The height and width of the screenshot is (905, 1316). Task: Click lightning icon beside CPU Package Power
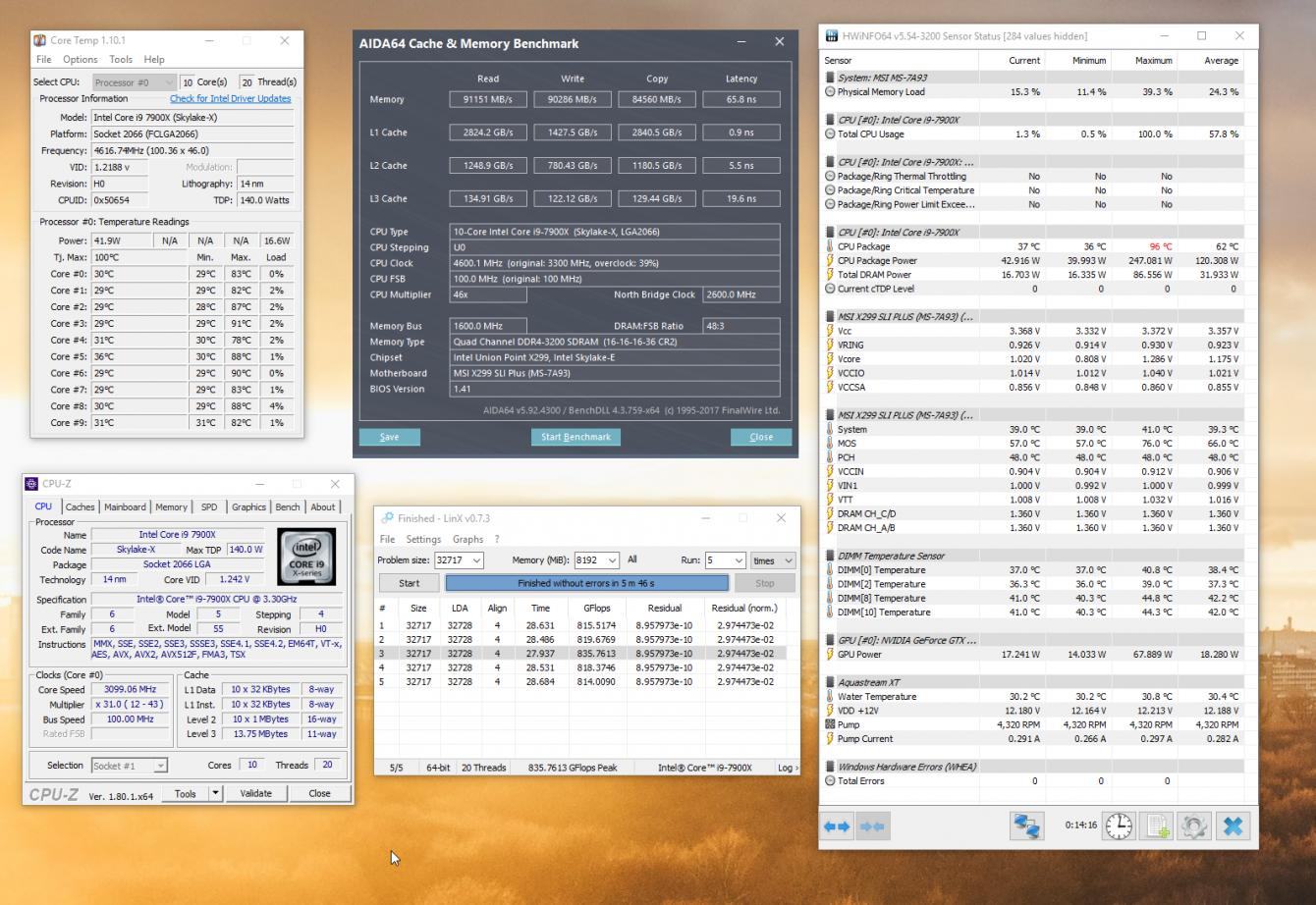pyautogui.click(x=830, y=261)
